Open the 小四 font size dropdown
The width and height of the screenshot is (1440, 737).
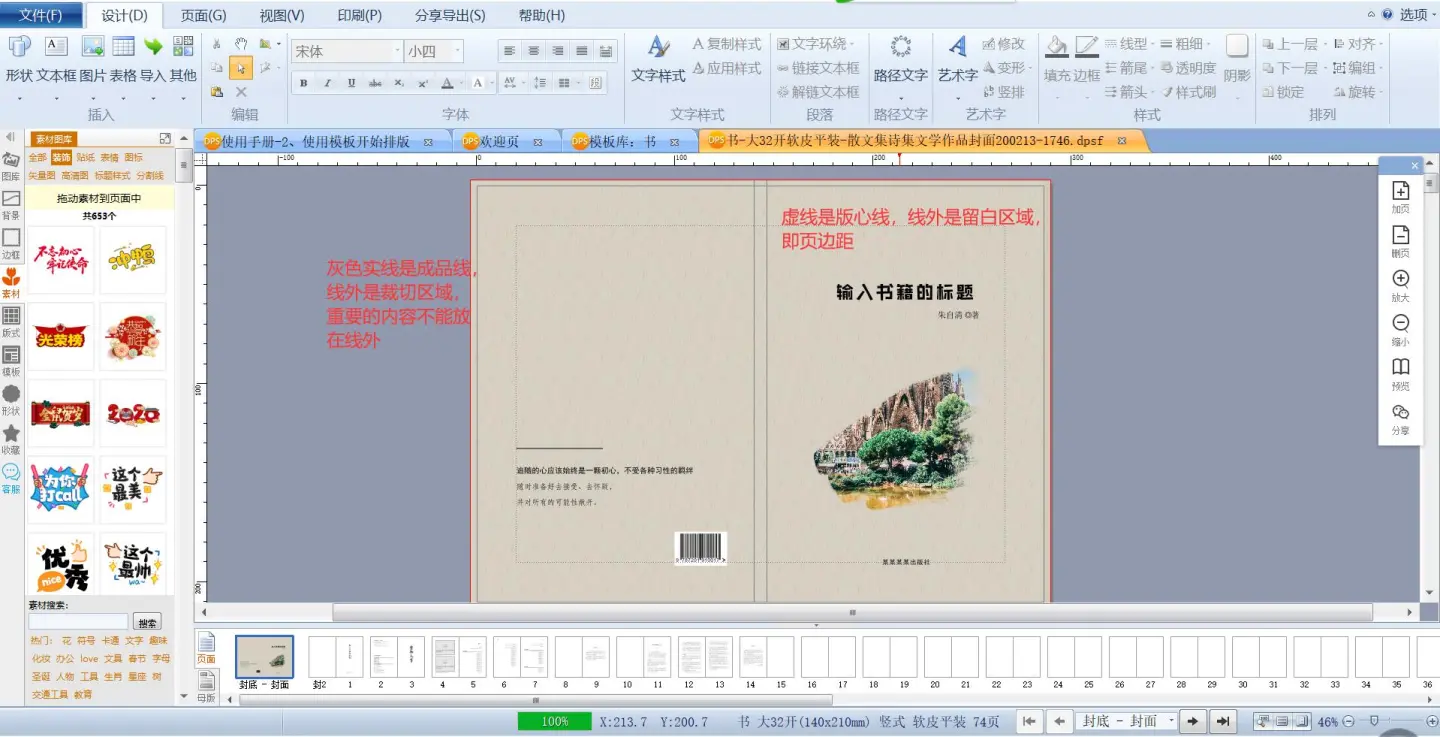[x=457, y=51]
